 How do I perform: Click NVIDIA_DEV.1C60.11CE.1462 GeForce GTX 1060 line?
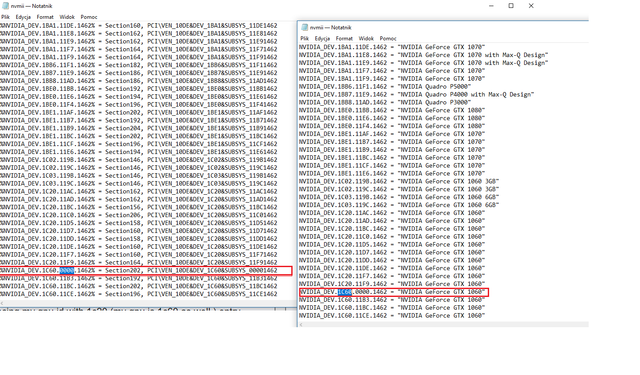pyautogui.click(x=392, y=316)
